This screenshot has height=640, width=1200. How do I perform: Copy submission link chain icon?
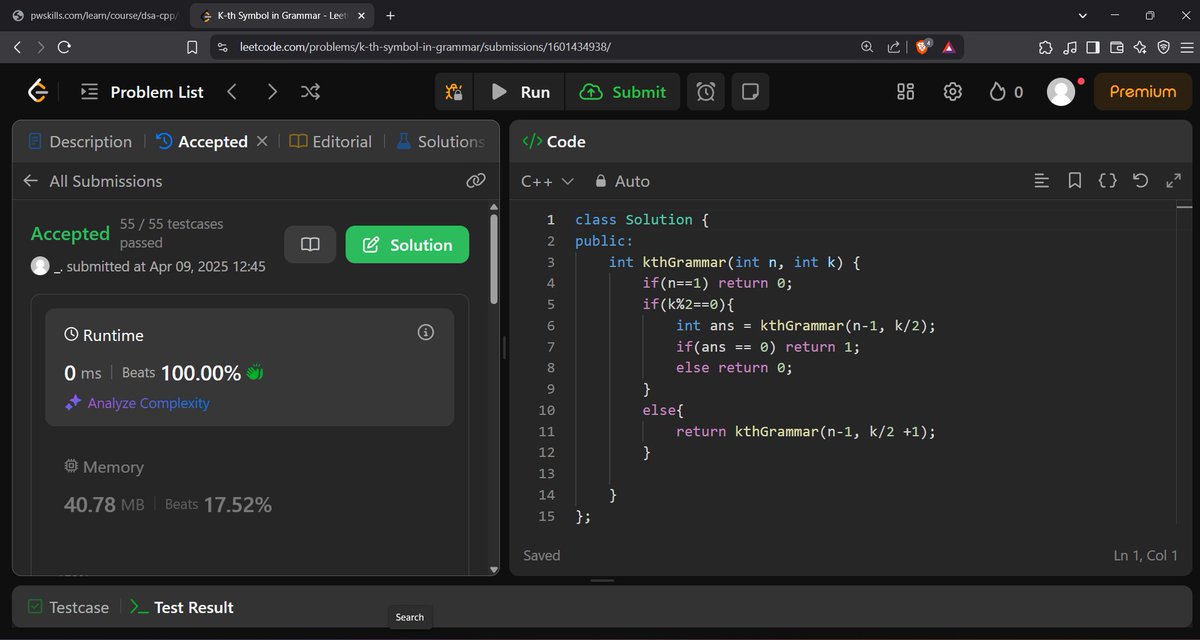[x=476, y=181]
